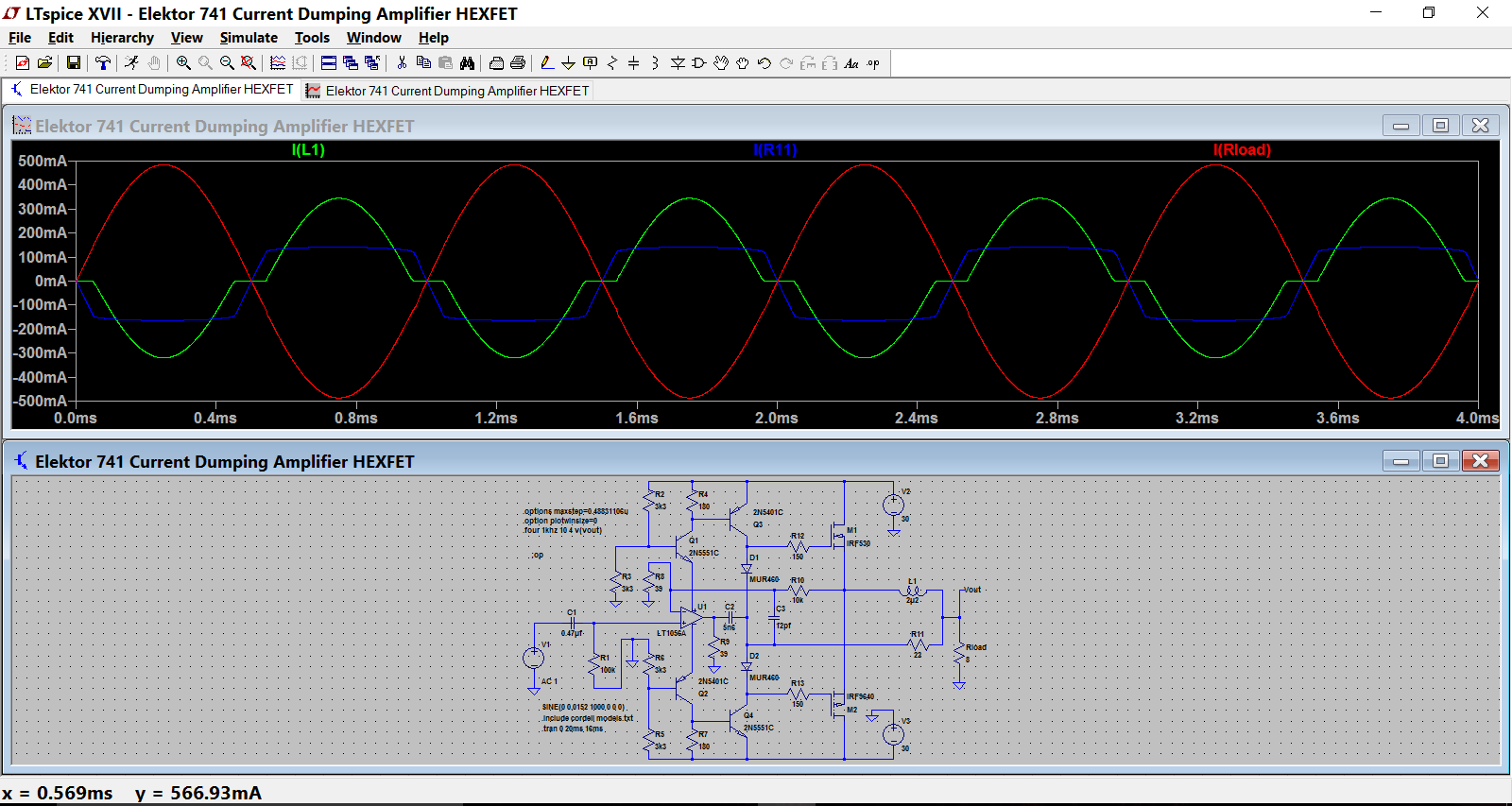Viewport: 1512px width, 806px height.
Task: Maximize the waveform plot pane
Action: pyautogui.click(x=1440, y=126)
